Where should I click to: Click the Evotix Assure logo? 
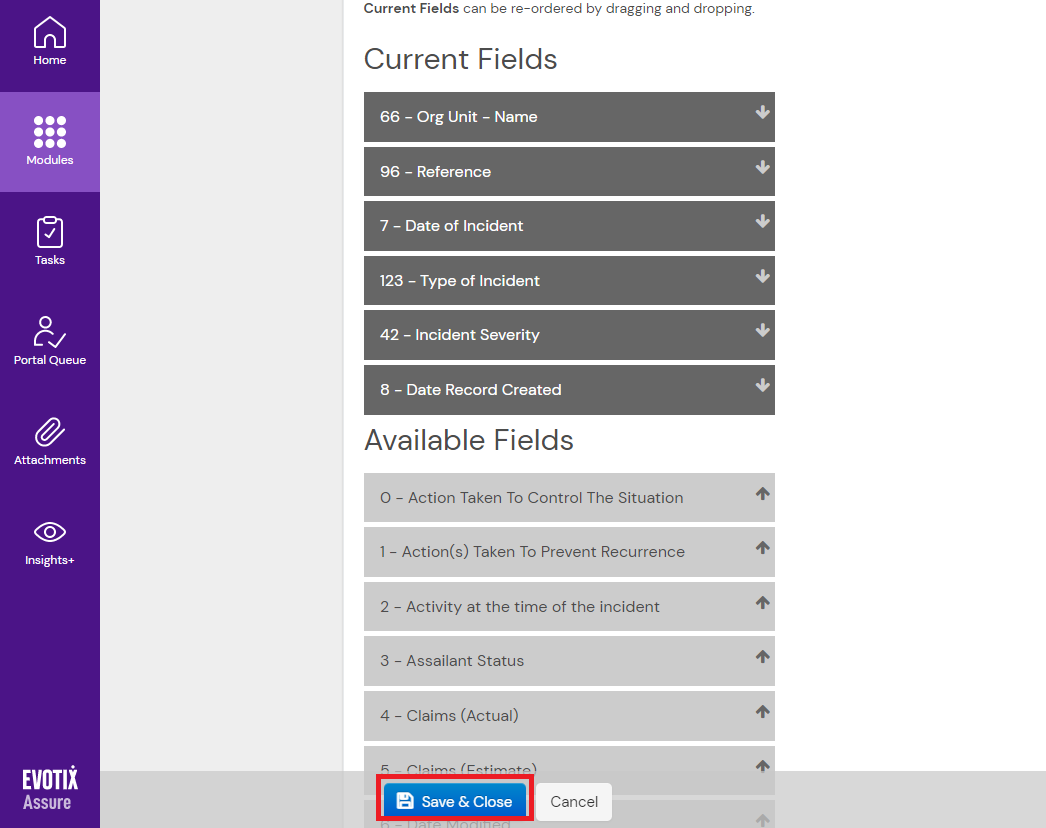pyautogui.click(x=50, y=789)
